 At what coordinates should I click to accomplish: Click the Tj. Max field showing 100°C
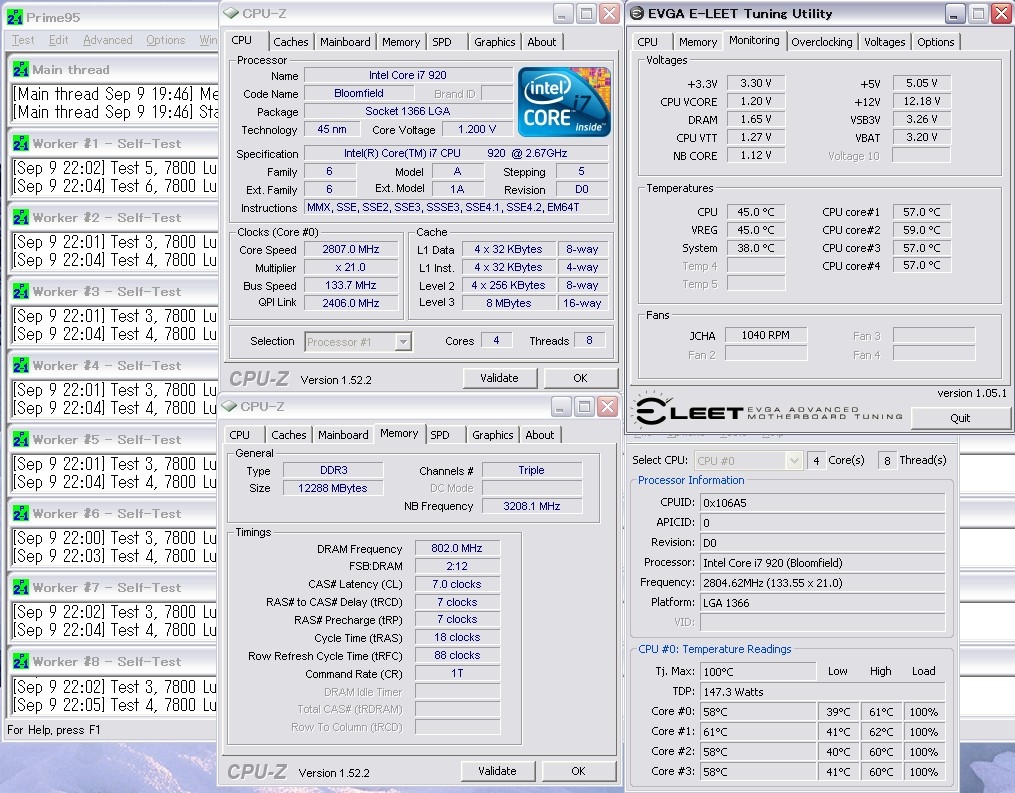click(757, 672)
